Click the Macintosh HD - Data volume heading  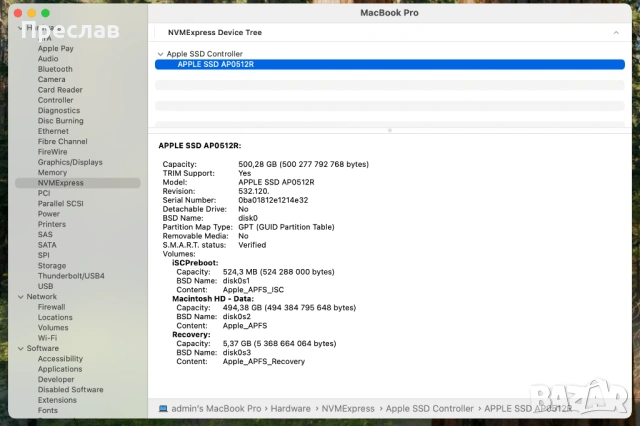coord(213,299)
